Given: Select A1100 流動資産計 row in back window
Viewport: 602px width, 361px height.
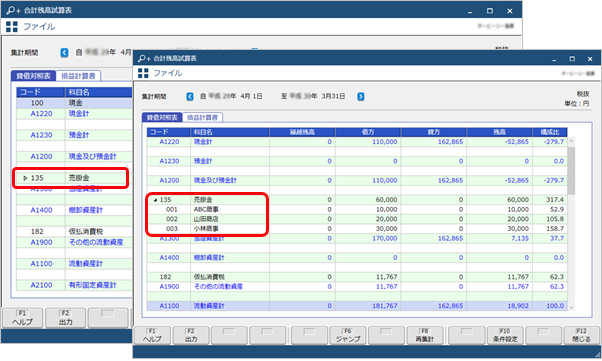Looking at the screenshot, I should coord(74,264).
